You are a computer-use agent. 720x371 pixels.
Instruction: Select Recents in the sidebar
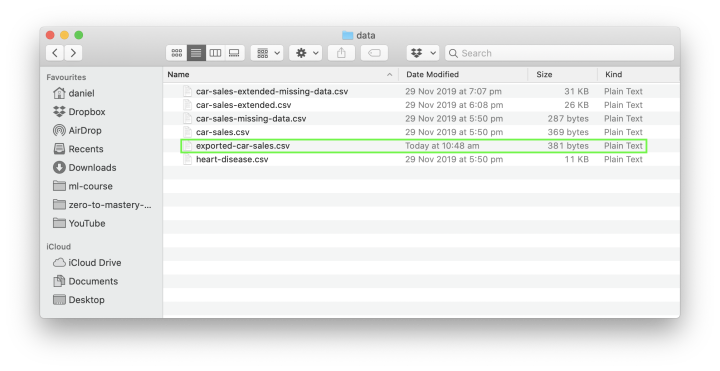pyautogui.click(x=78, y=149)
